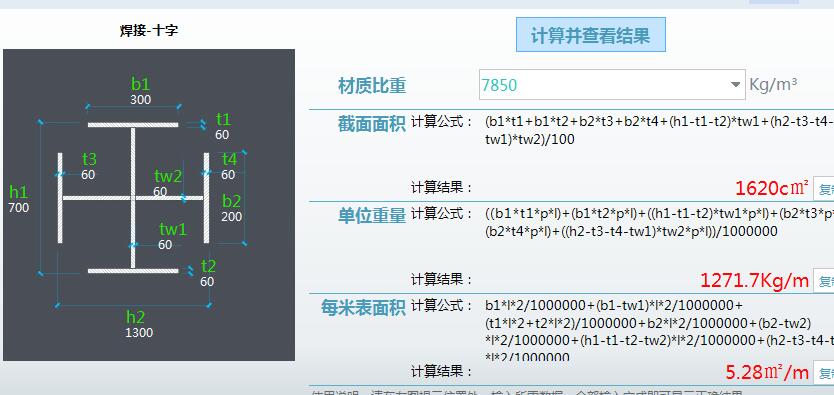Click the green tw1 dimension label
The image size is (834, 395).
pyautogui.click(x=173, y=229)
